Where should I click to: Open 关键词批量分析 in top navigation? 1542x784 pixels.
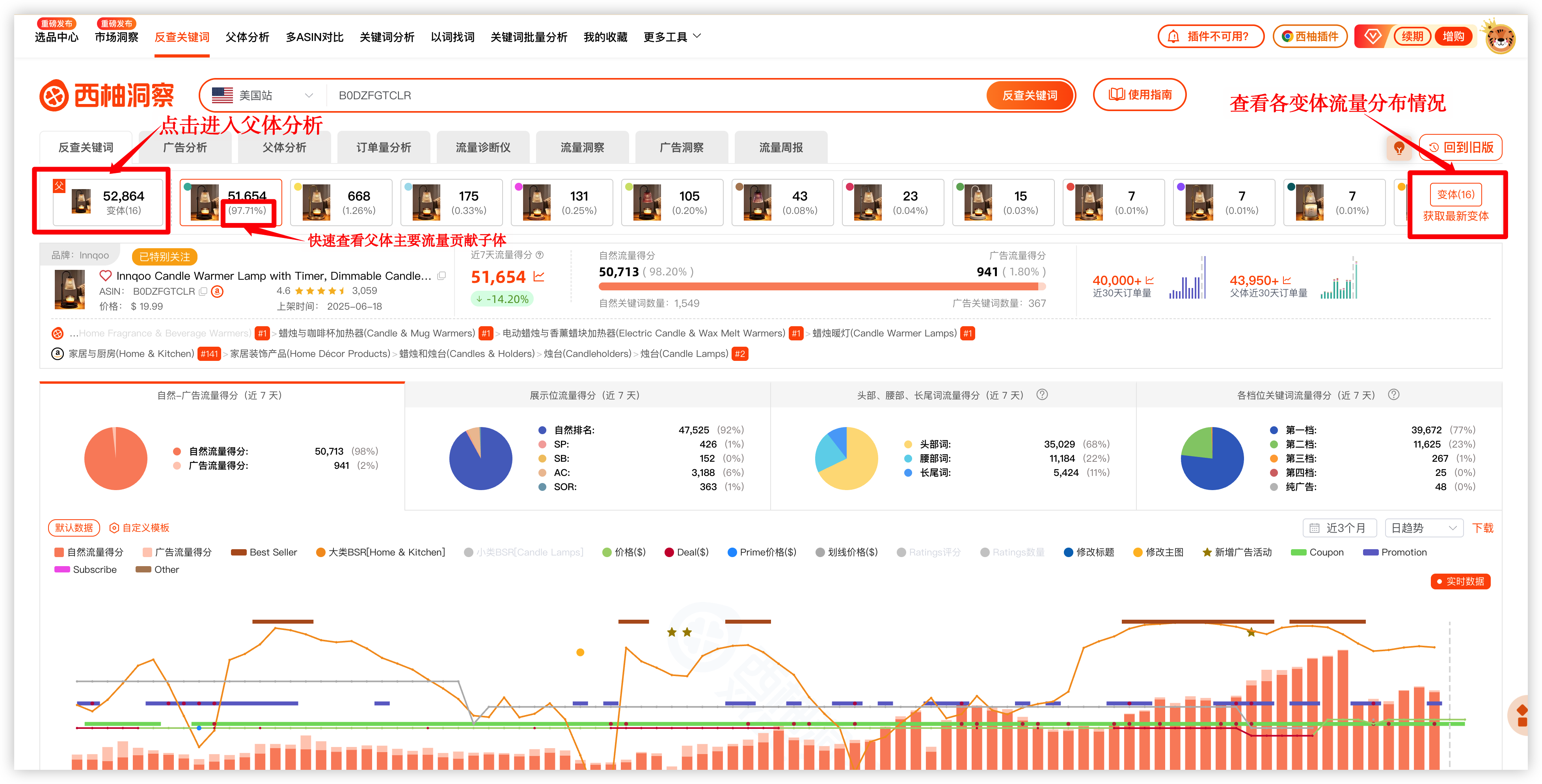pyautogui.click(x=529, y=37)
